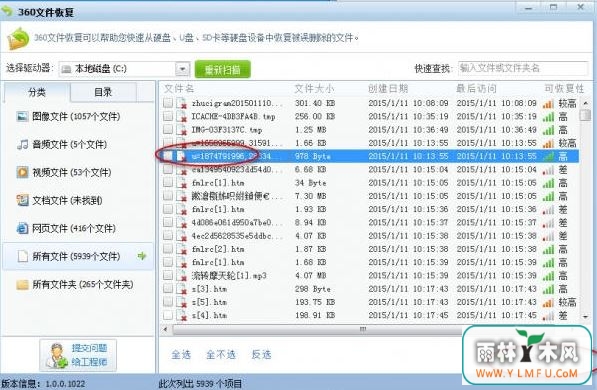Click the 此次列出 5939 个项目 status text
Viewport: 597px width, 390px height.
tap(200, 384)
